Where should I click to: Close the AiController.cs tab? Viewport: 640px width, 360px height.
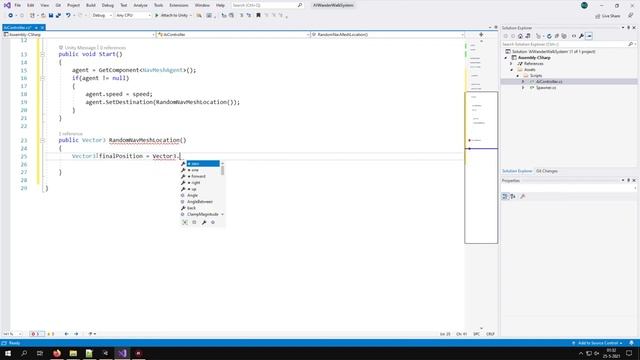click(x=42, y=27)
